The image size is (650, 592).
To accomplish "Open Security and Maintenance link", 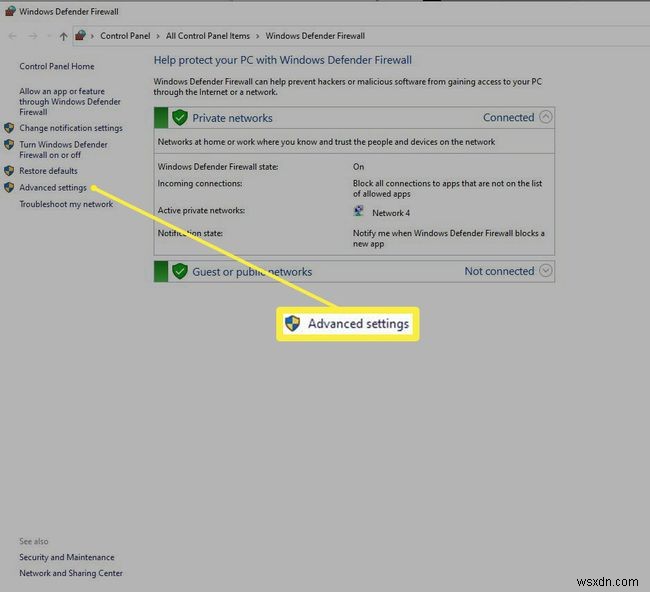I will [67, 558].
